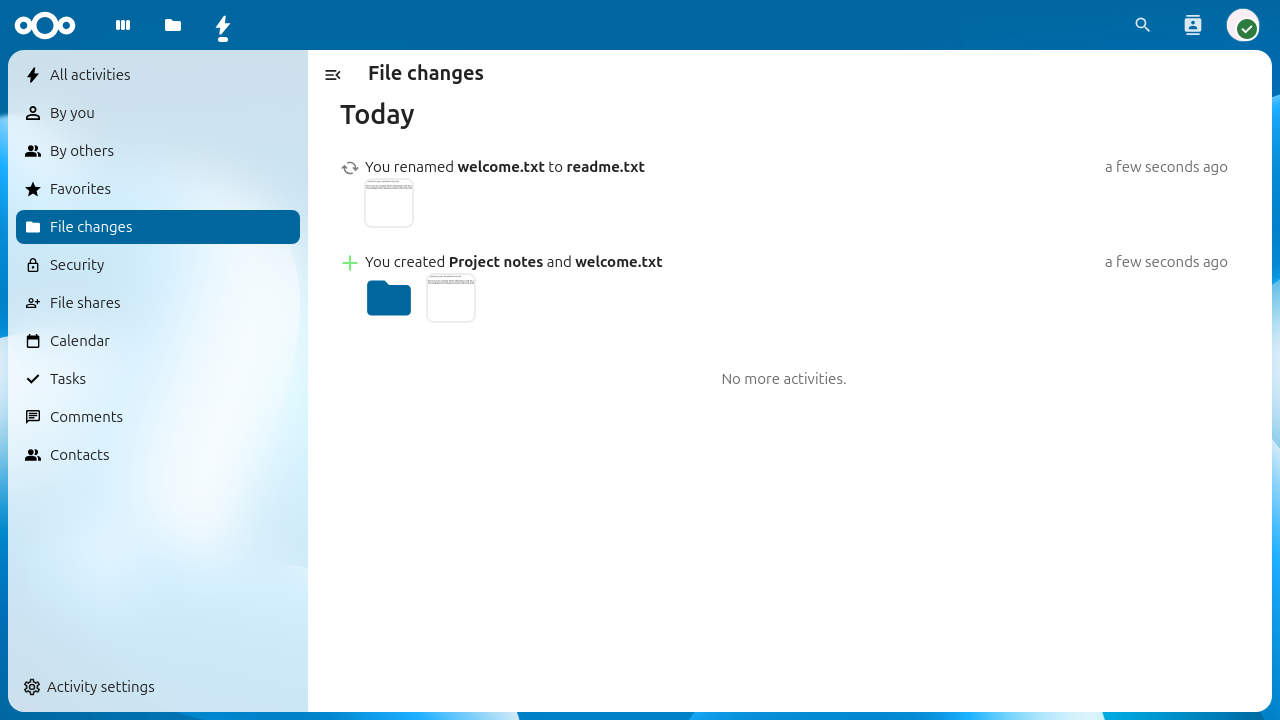
Task: Open the Files app from the top bar
Action: pyautogui.click(x=172, y=26)
